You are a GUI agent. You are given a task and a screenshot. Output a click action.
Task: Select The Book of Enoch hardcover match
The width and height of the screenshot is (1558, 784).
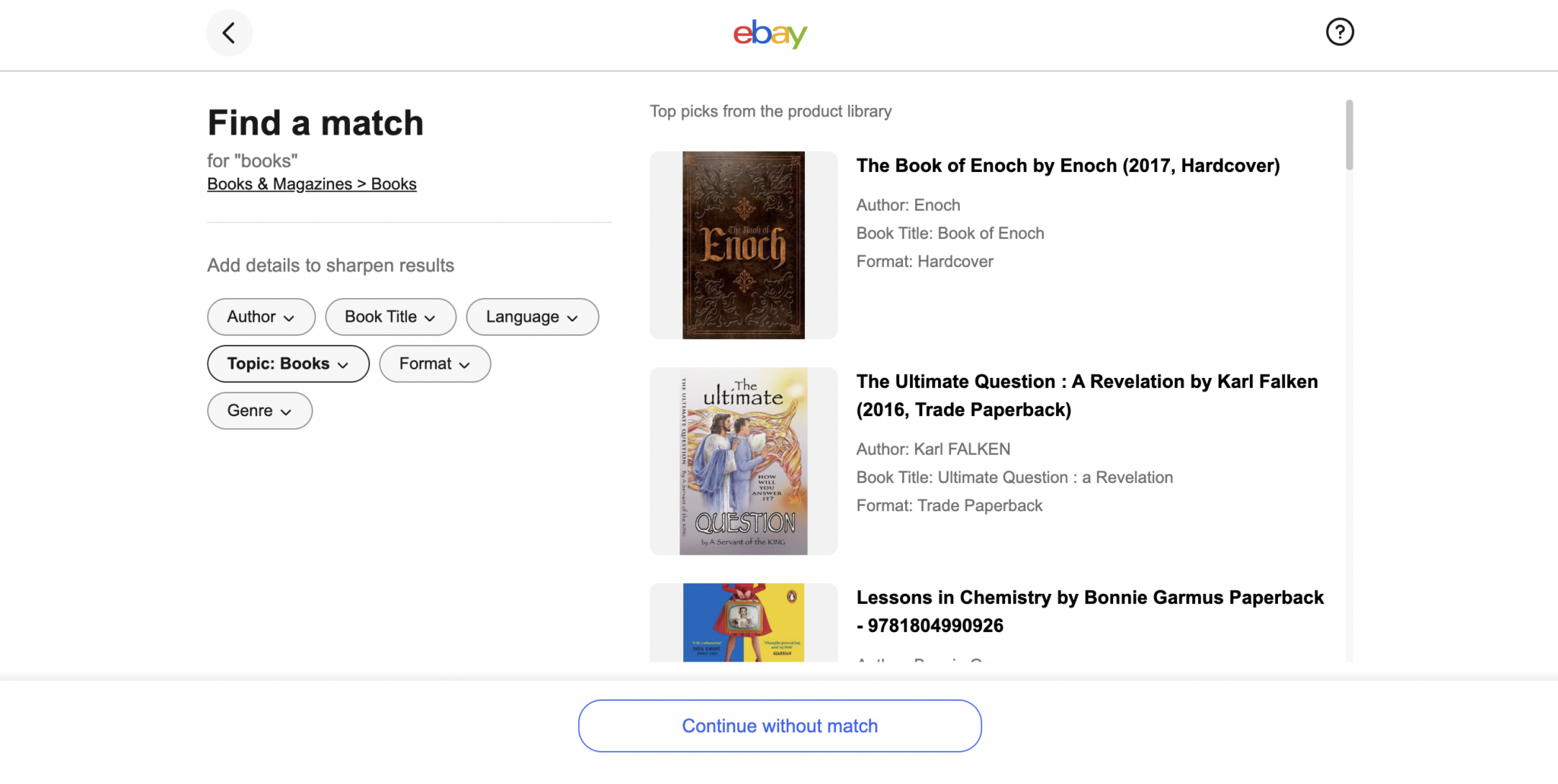point(1067,165)
